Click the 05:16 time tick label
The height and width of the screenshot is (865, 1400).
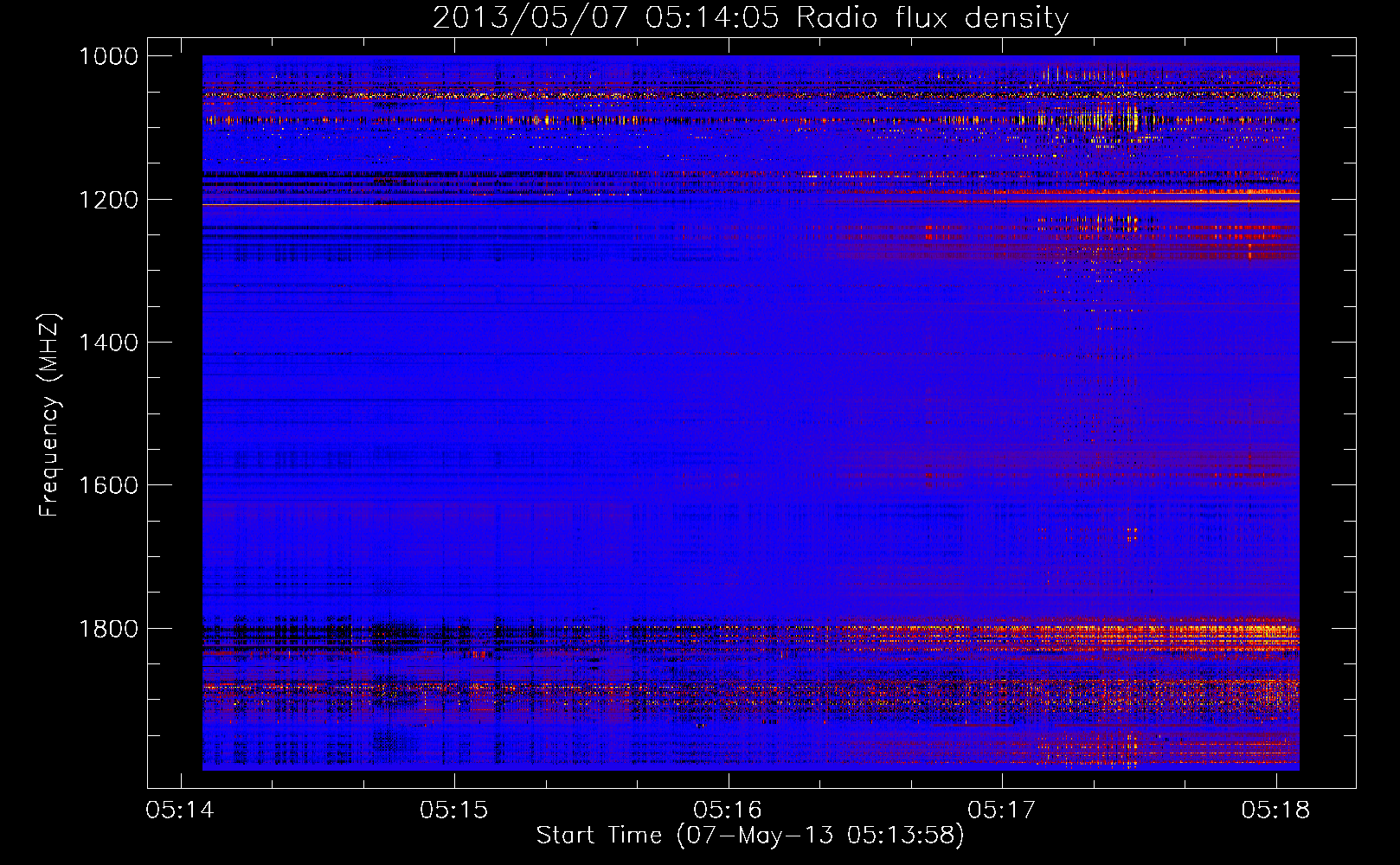[728, 810]
